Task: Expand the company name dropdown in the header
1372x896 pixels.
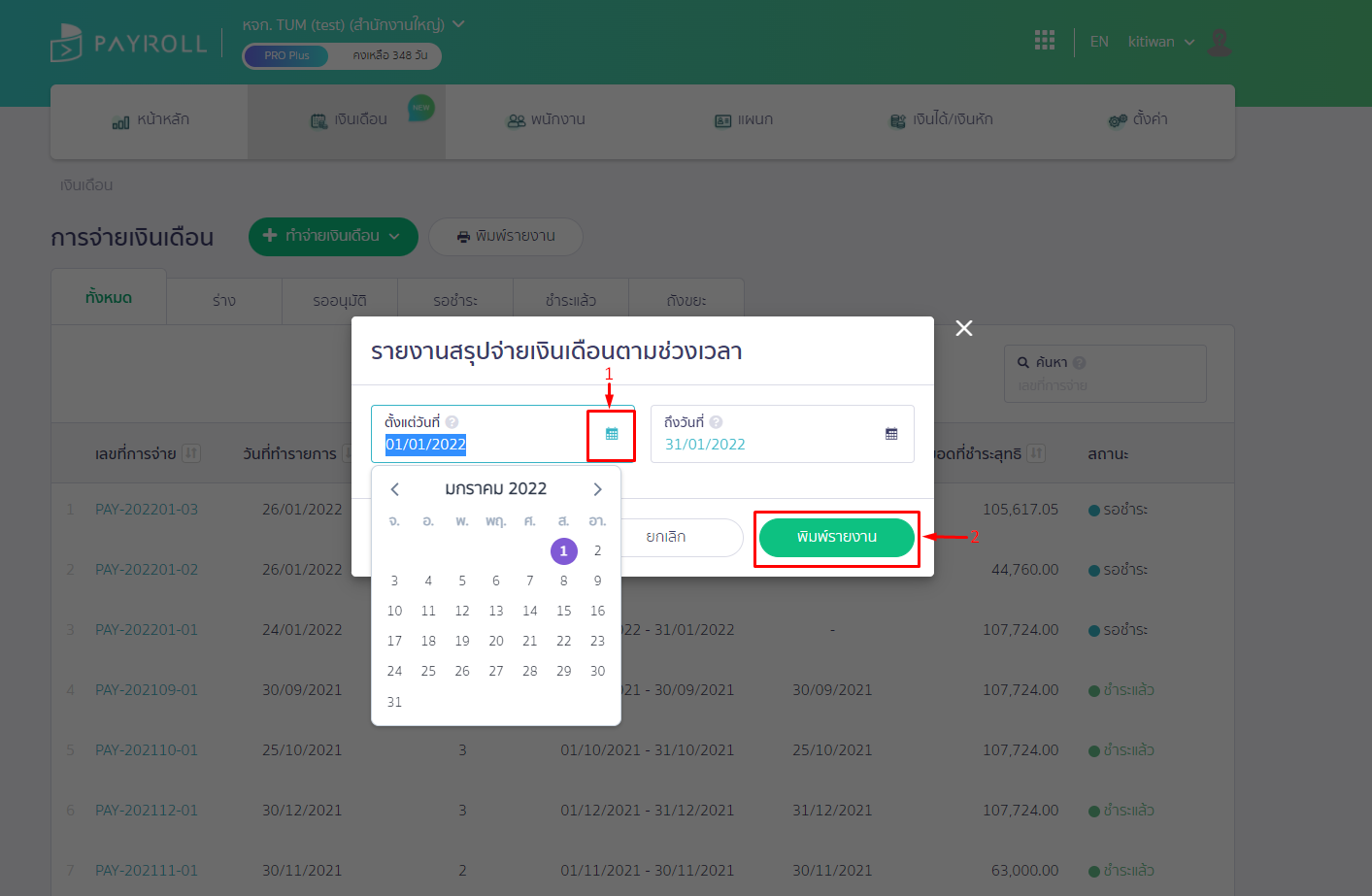Action: 458,23
